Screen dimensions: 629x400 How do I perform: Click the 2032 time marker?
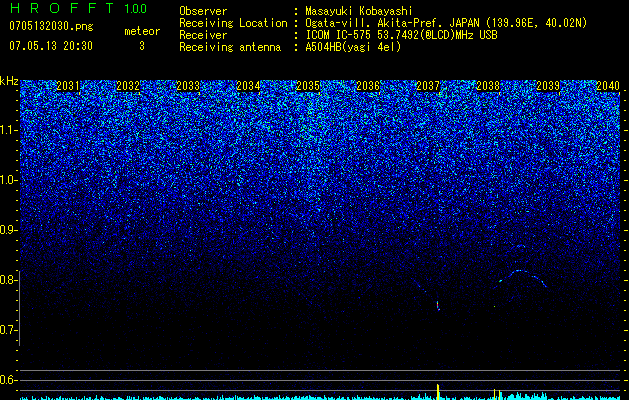pos(128,86)
